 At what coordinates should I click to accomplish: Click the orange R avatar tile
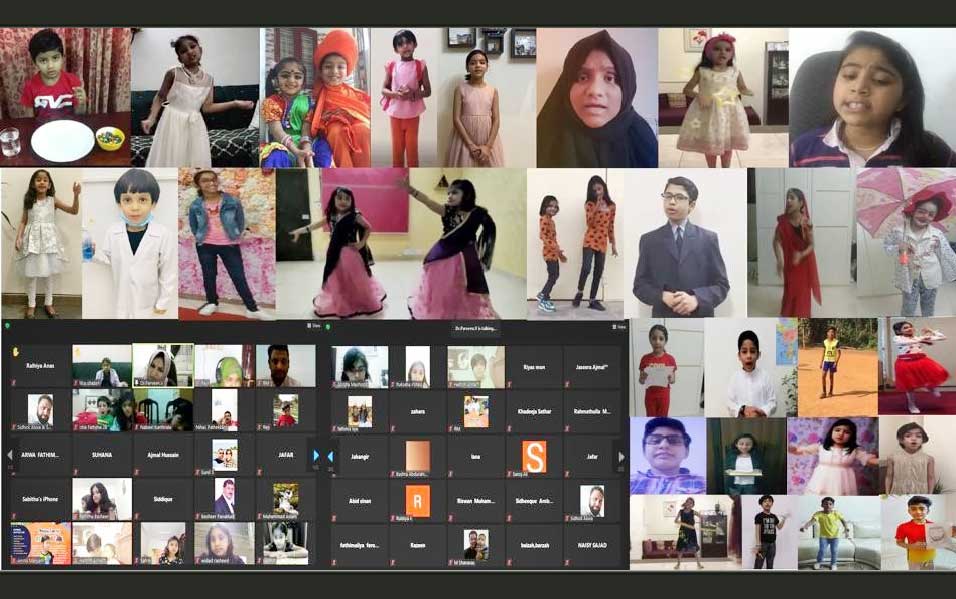pos(417,500)
